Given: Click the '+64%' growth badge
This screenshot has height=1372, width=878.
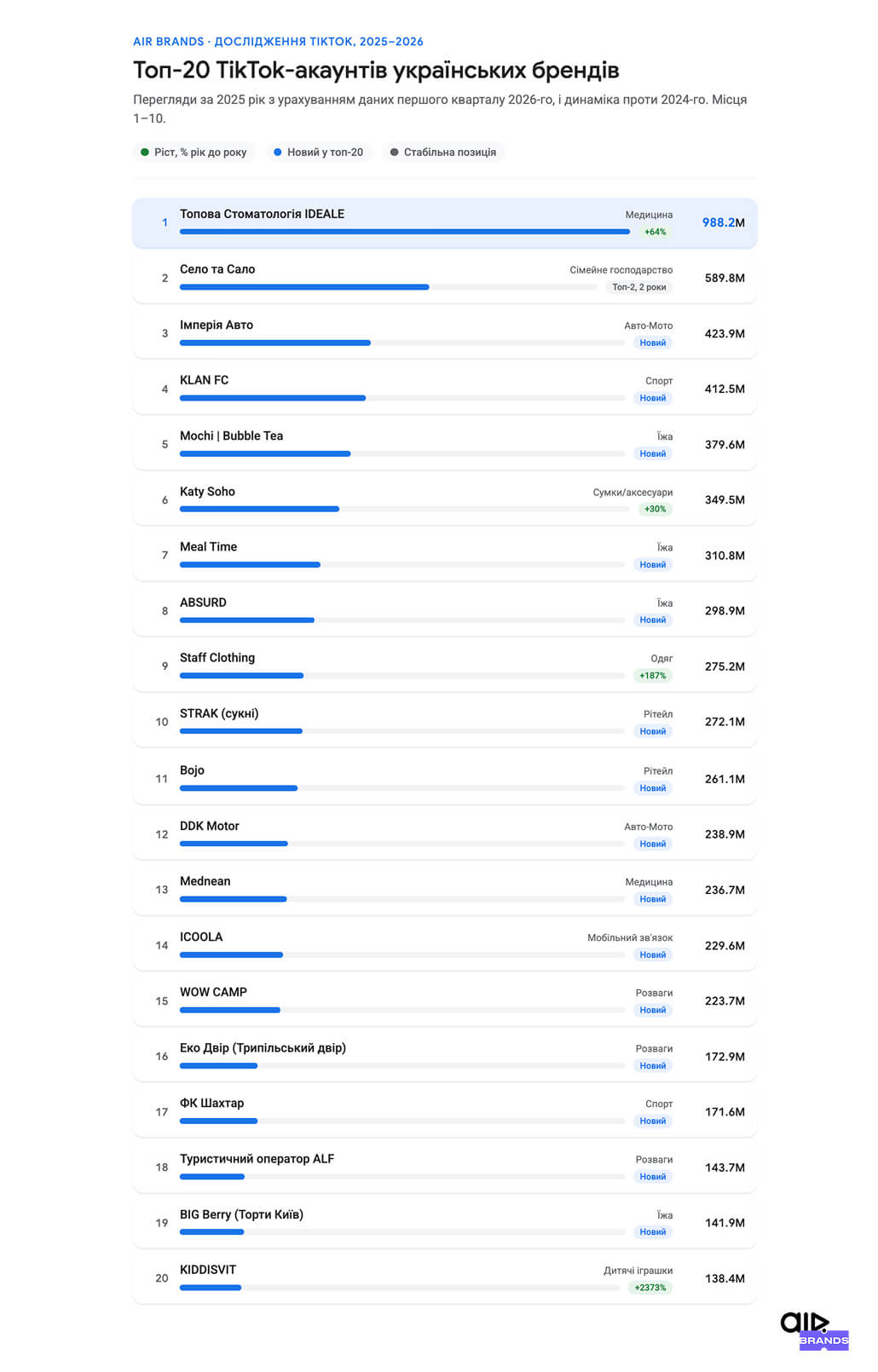Looking at the screenshot, I should (x=656, y=232).
